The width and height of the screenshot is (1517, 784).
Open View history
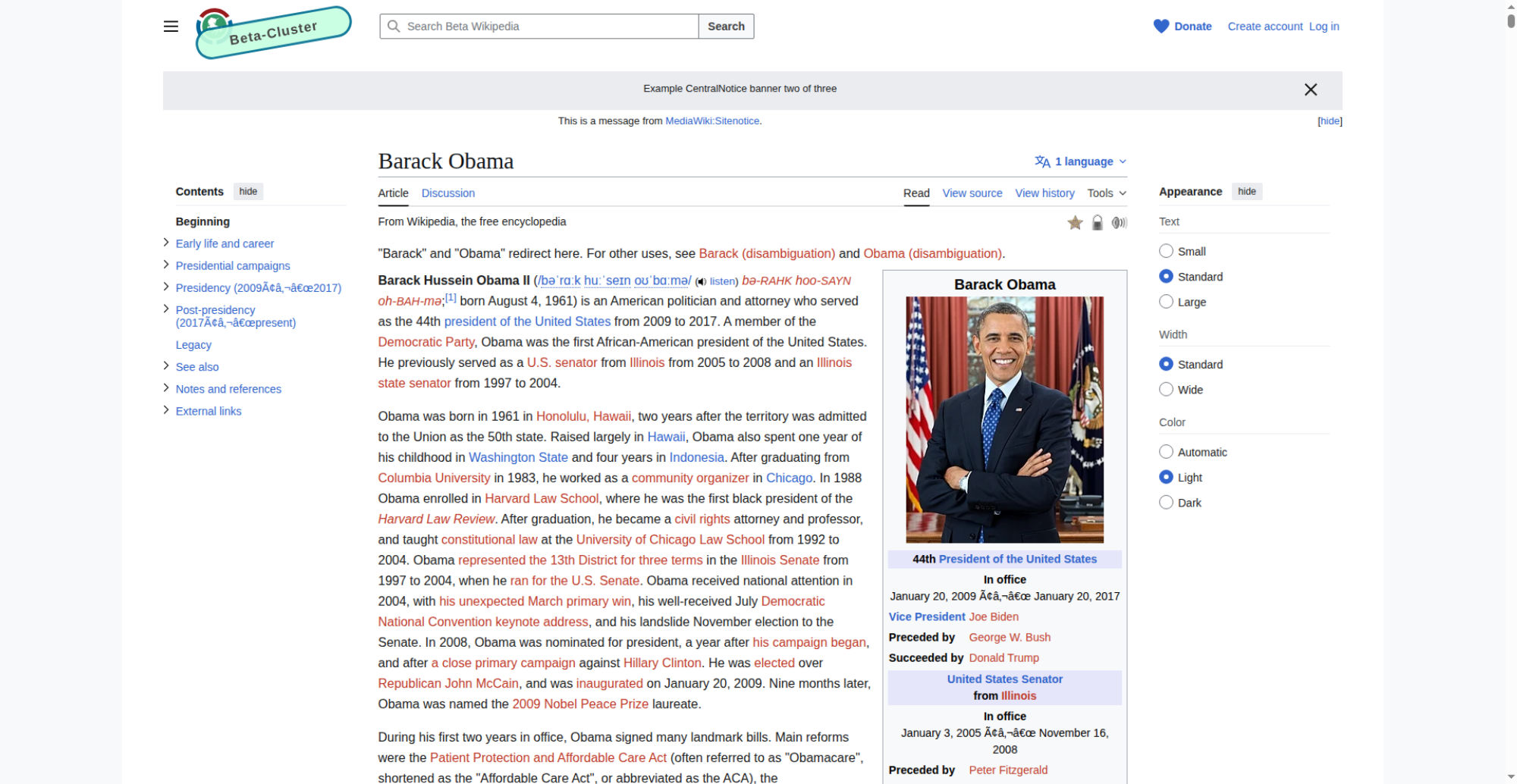click(1044, 193)
